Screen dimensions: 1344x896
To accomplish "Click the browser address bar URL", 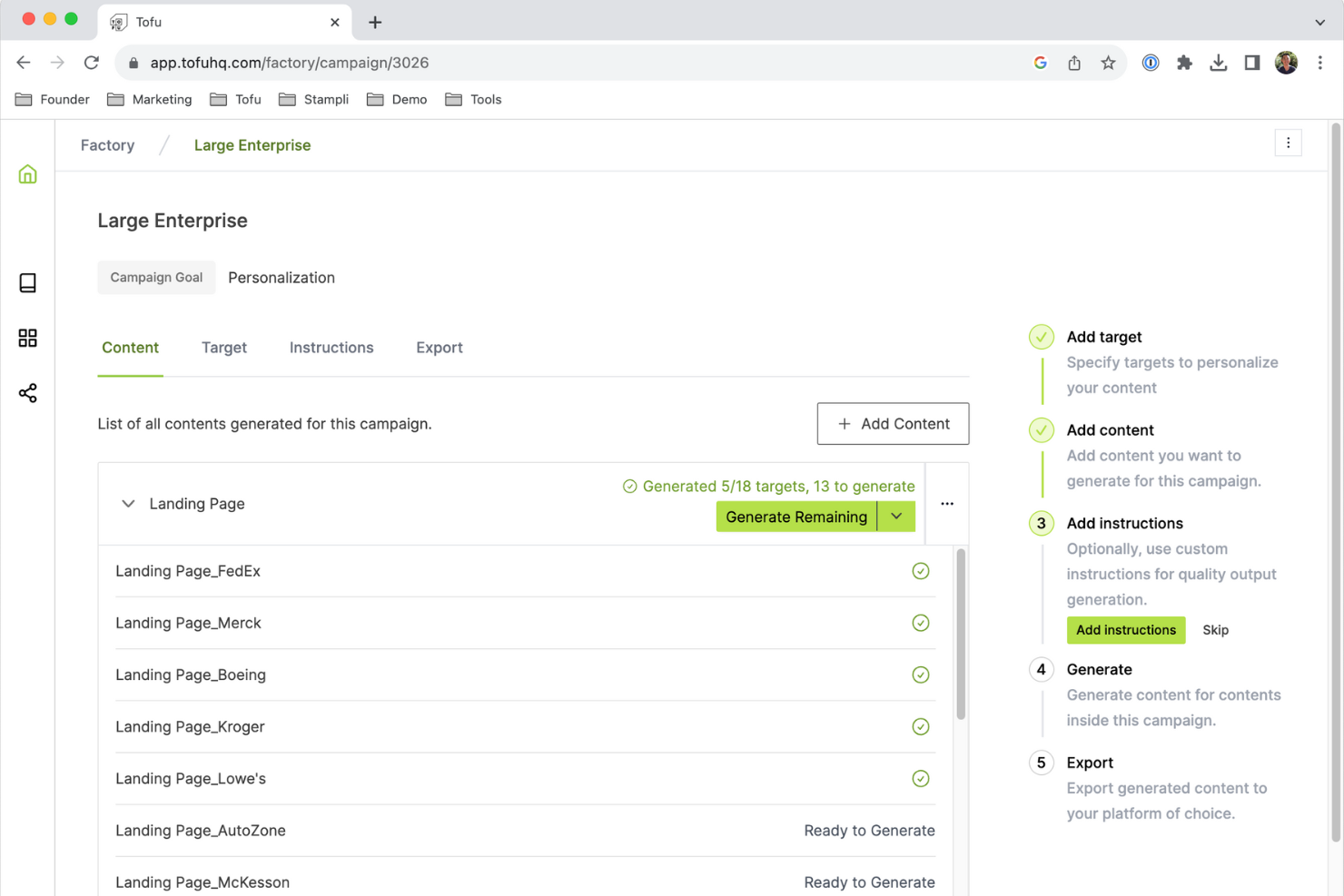I will (290, 63).
